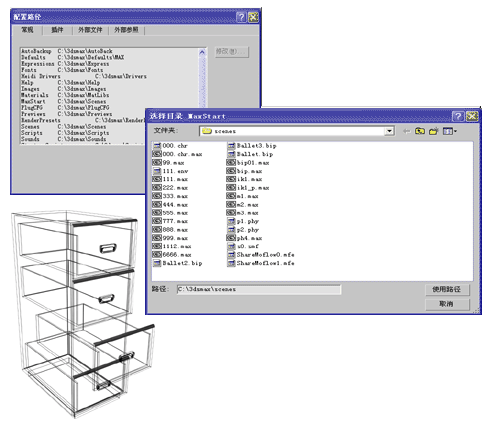Select file name 6666.max
496x432 pixels.
(177, 255)
